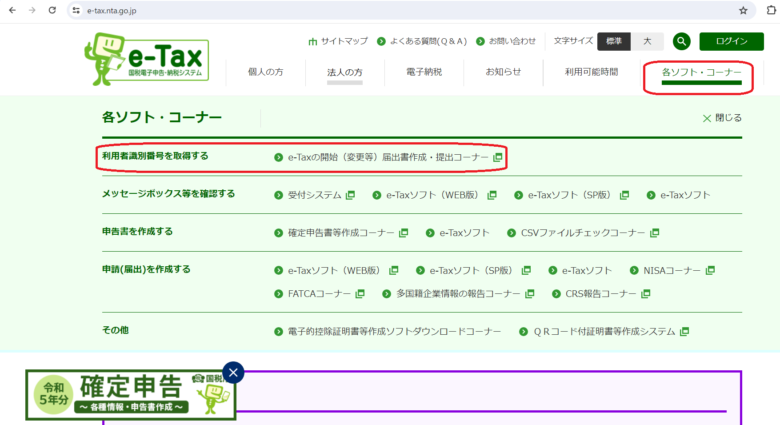Image resolution: width=780 pixels, height=425 pixels.
Task: Open 電子的控除証明書等作成ソフトダウンロードコーナー link
Action: (394, 332)
